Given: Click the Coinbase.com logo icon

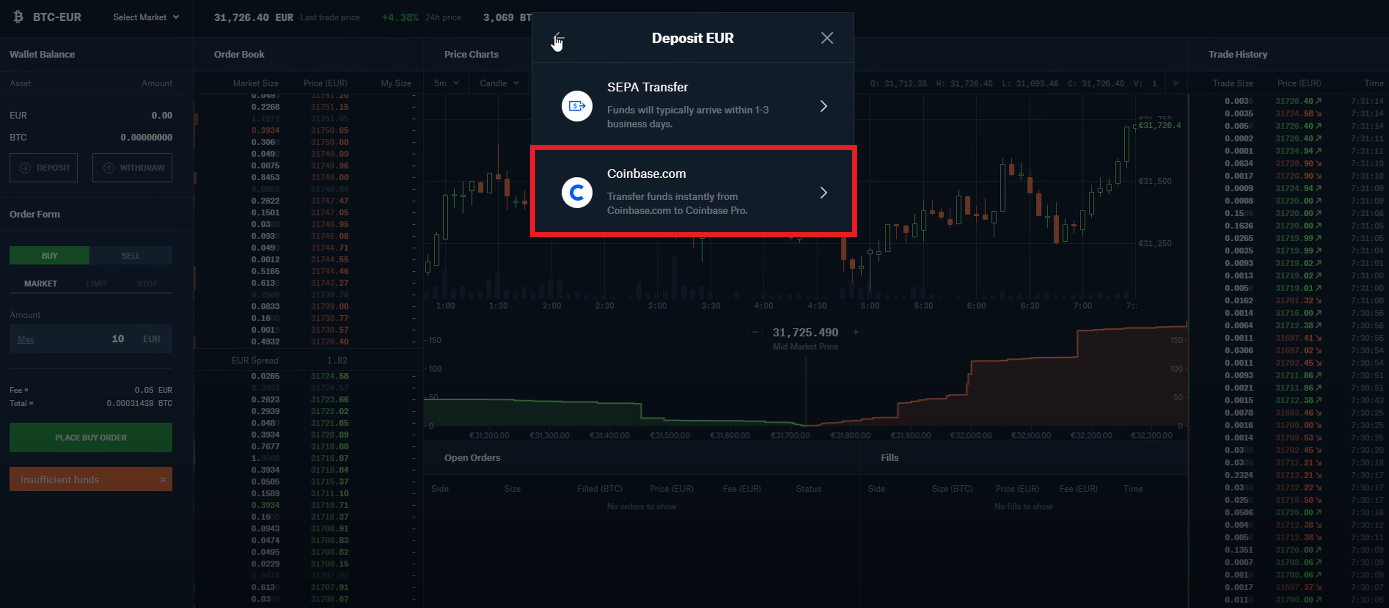Looking at the screenshot, I should pyautogui.click(x=577, y=193).
